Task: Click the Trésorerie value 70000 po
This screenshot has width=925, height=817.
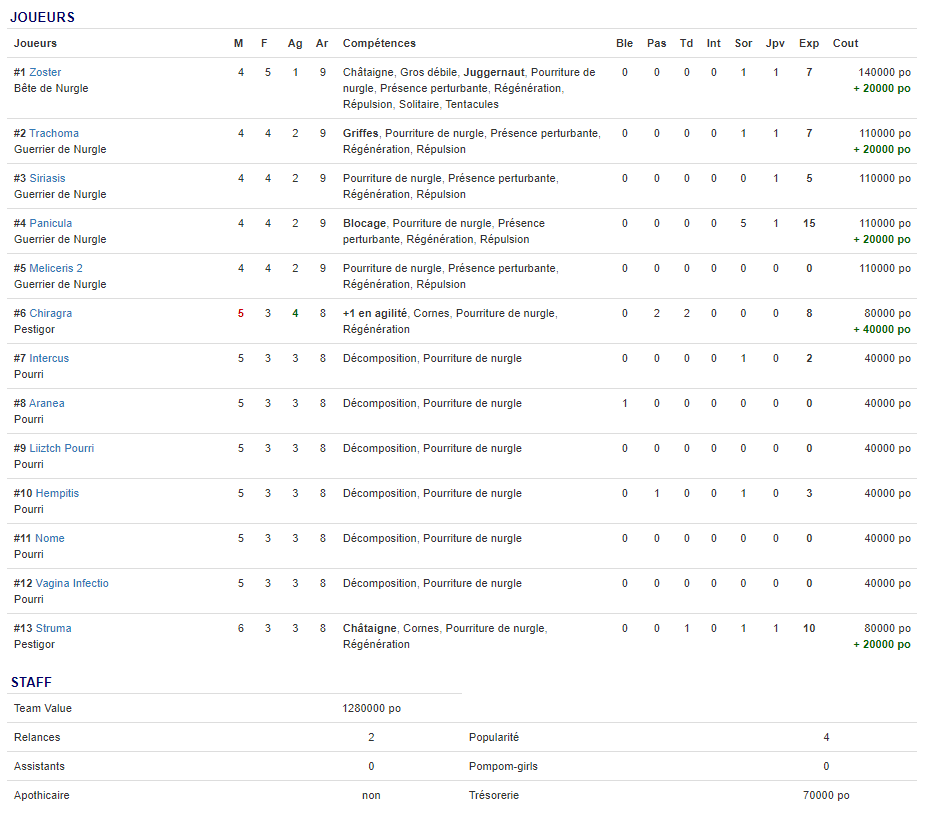Action: 826,795
